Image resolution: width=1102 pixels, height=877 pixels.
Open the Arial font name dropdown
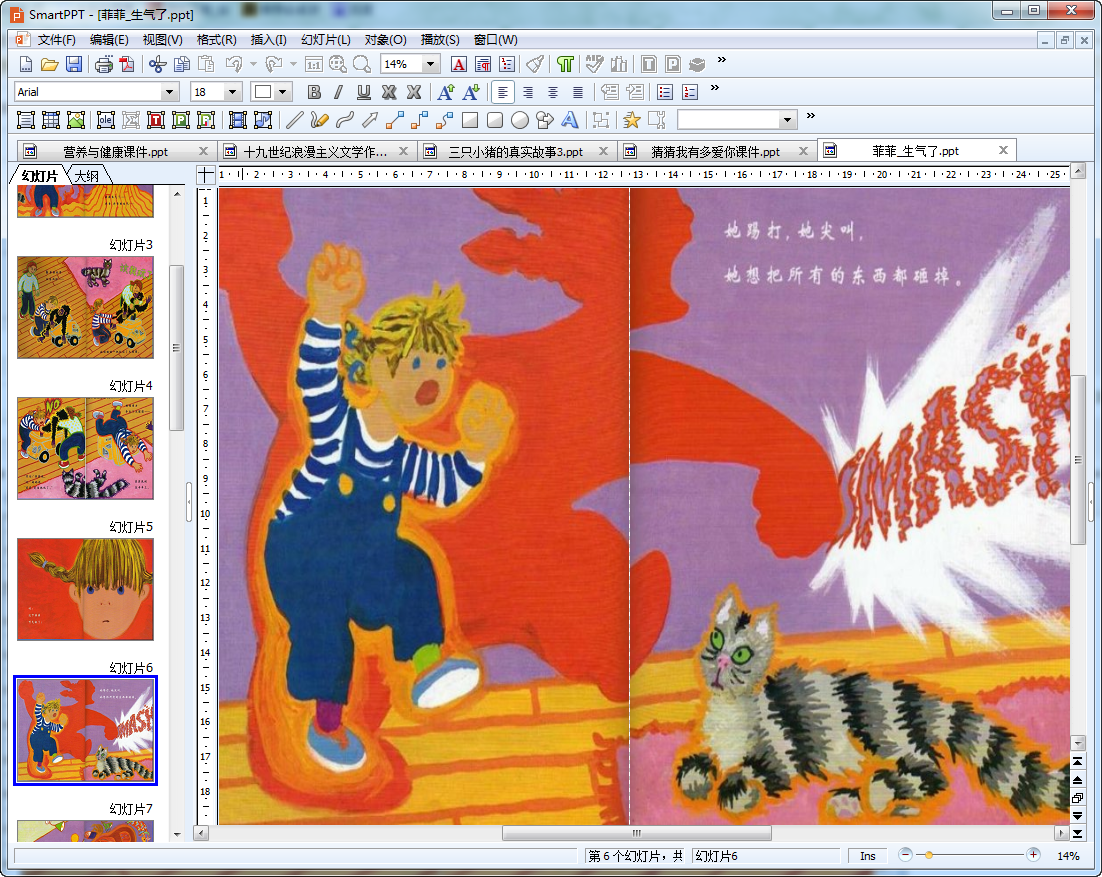point(169,92)
